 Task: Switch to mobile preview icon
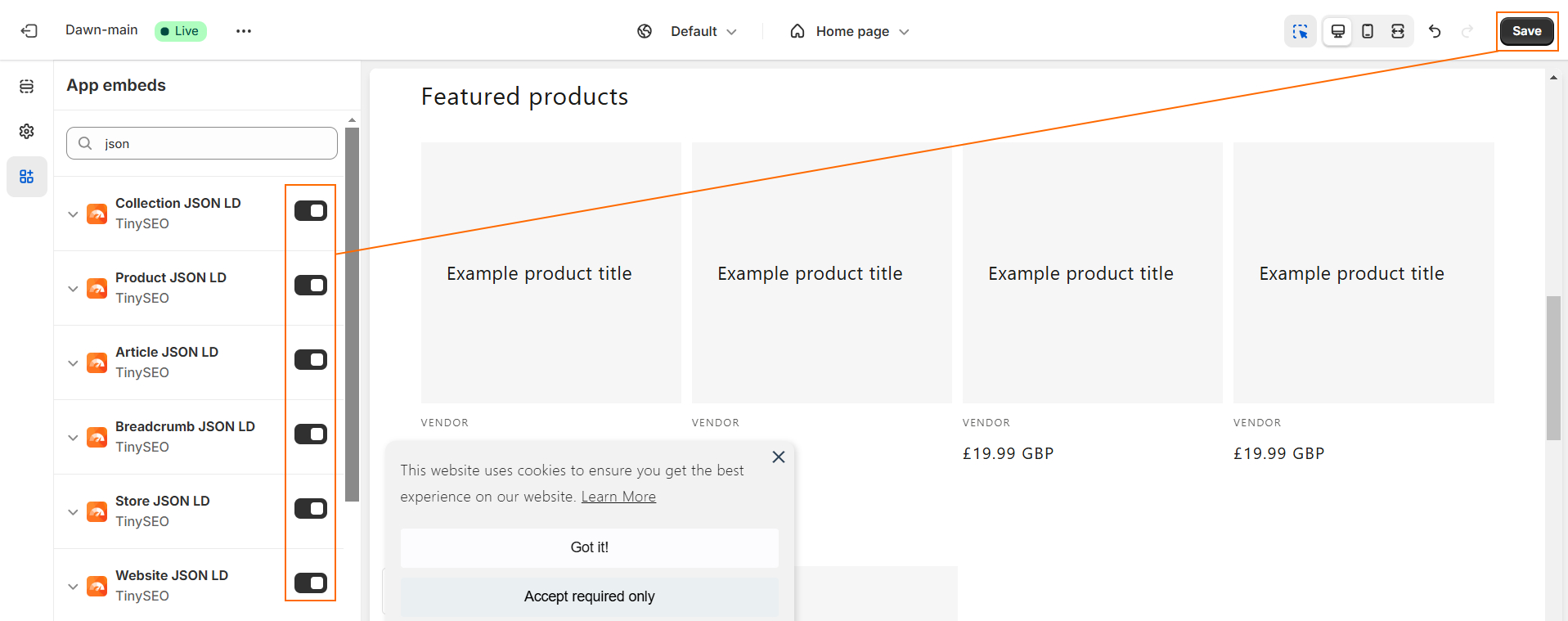[1368, 31]
